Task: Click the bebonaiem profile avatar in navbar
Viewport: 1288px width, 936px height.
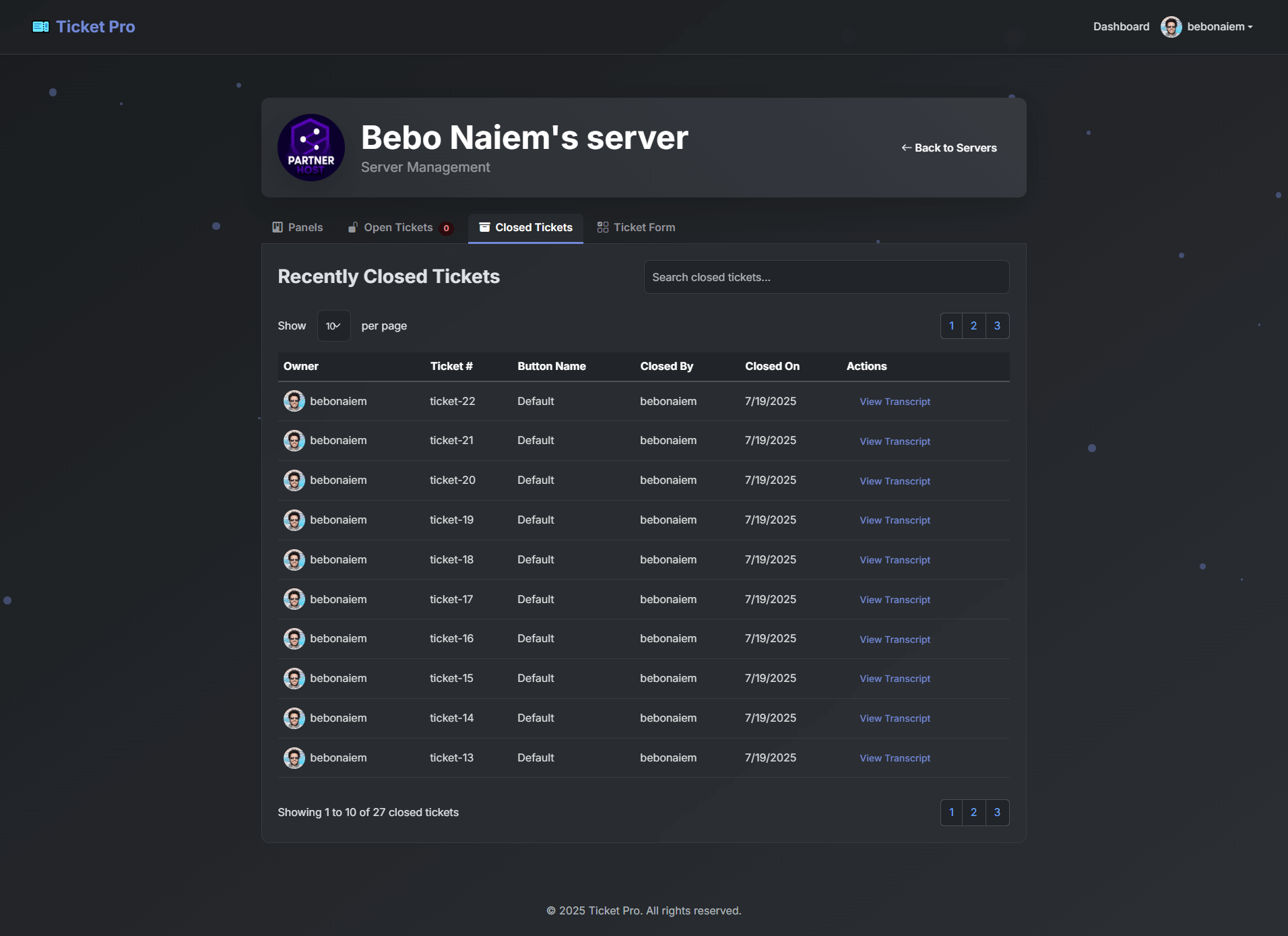Action: point(1171,27)
